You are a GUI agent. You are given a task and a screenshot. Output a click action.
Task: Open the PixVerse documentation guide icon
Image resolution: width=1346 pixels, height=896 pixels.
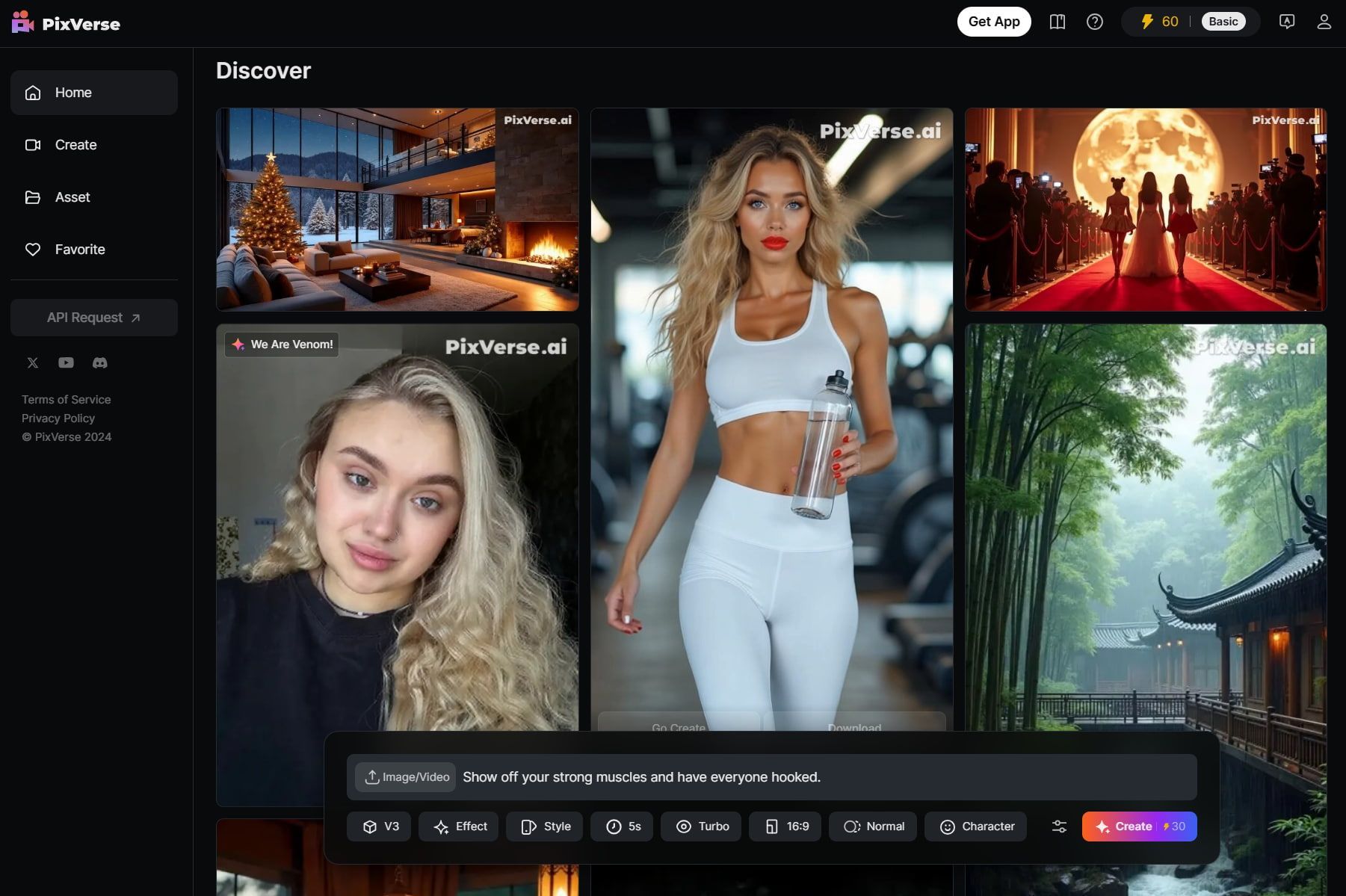coord(1057,22)
